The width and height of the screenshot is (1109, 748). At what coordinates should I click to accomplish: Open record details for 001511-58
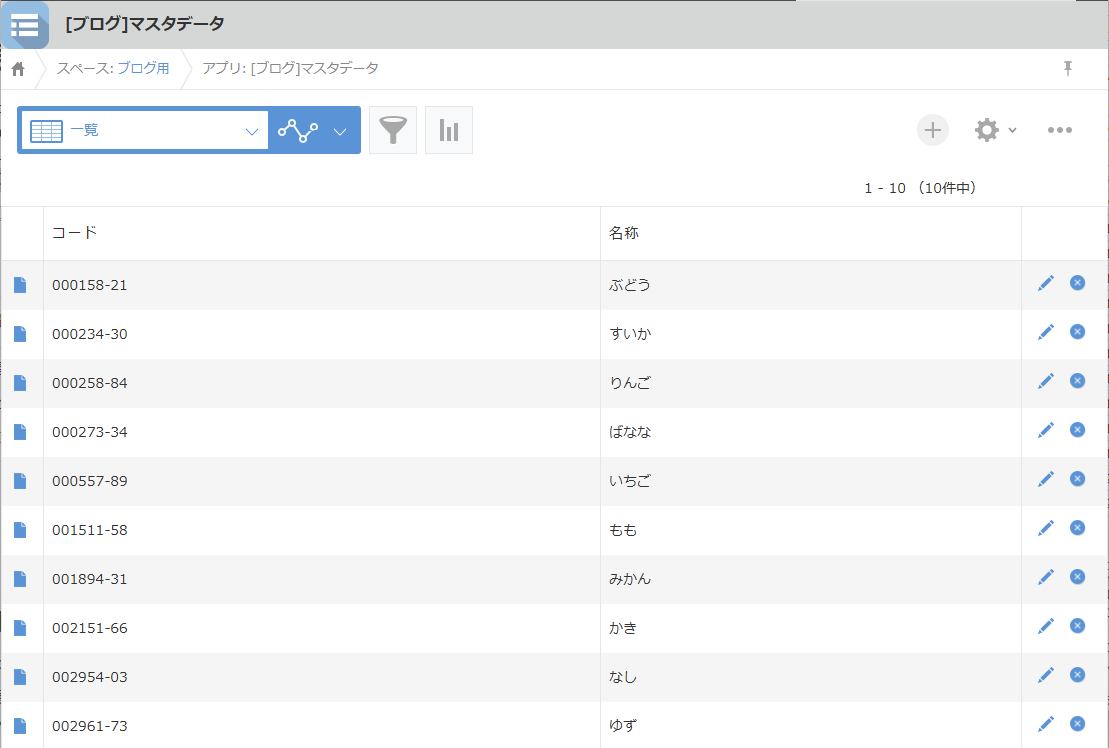point(20,530)
